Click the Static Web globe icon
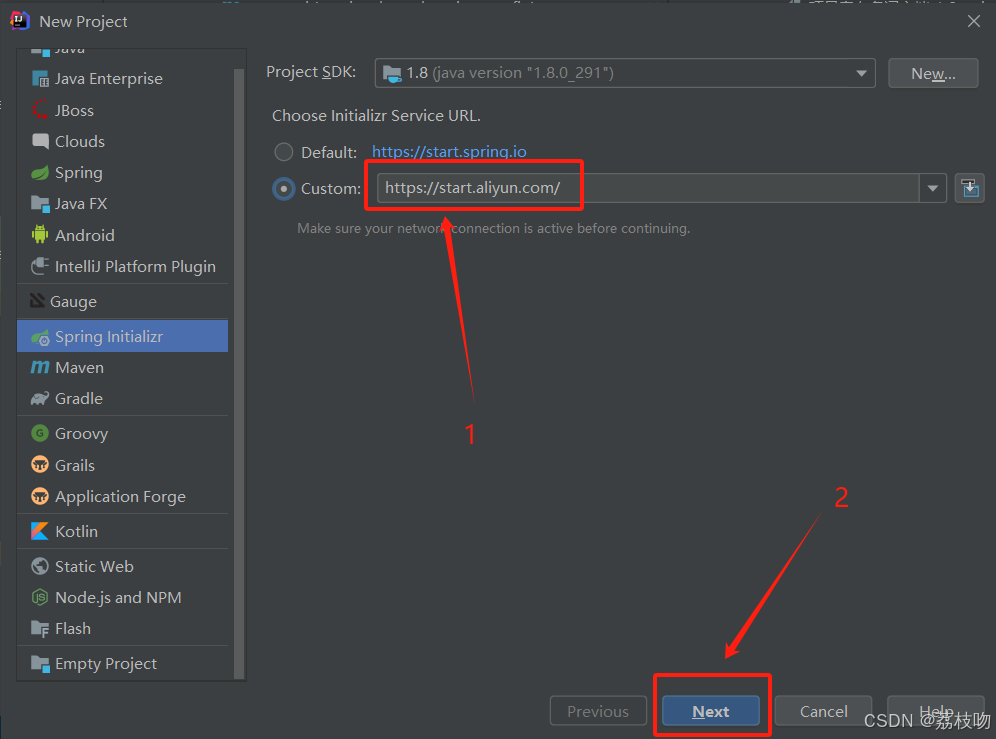This screenshot has height=739, width=996. [x=40, y=566]
